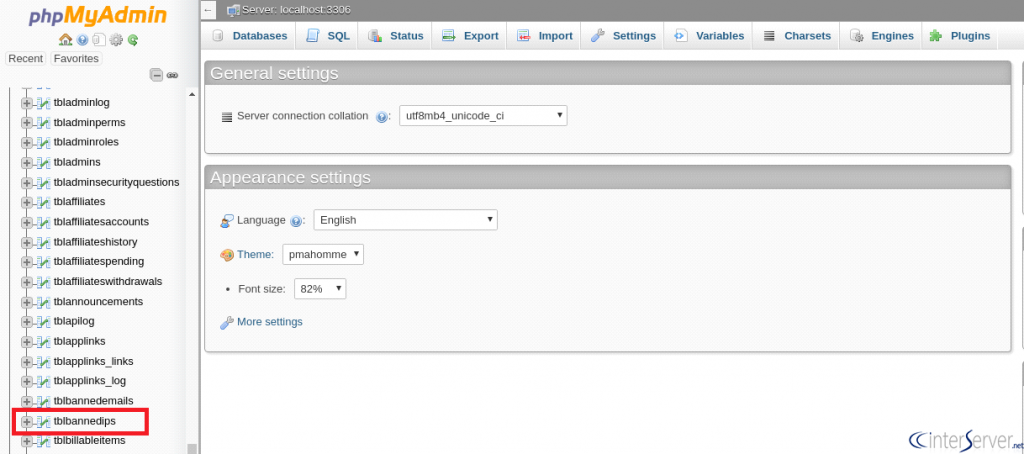Expand the tblaffiliates plus node

pyautogui.click(x=27, y=202)
